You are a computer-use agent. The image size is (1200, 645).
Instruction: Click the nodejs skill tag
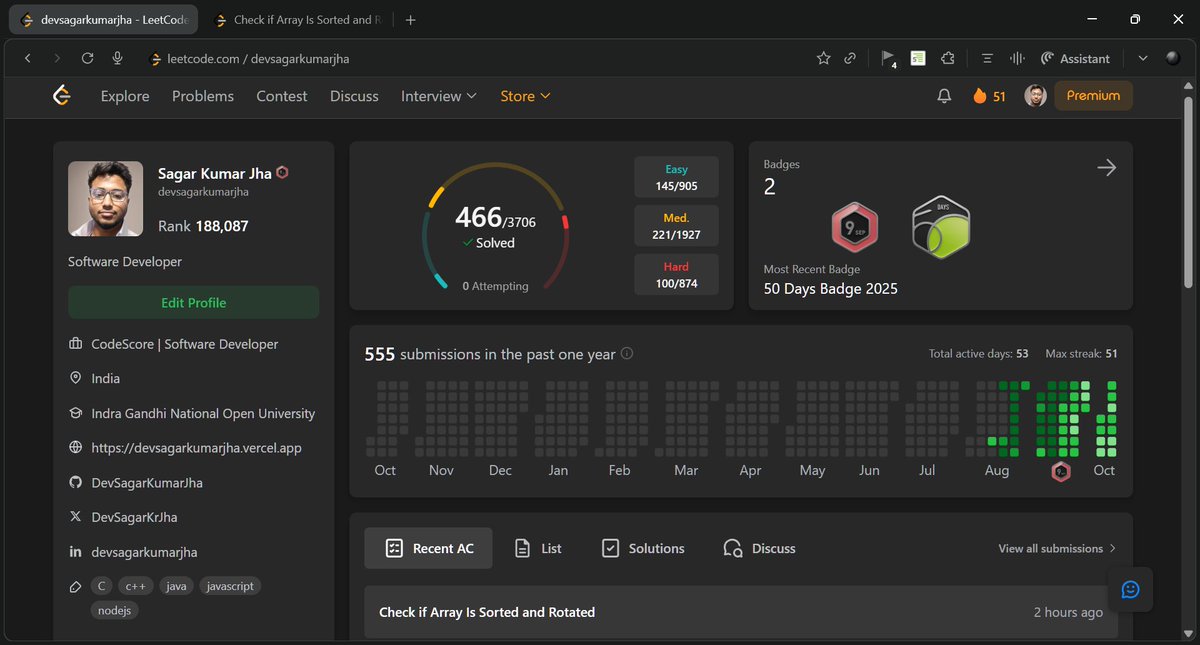coord(114,609)
